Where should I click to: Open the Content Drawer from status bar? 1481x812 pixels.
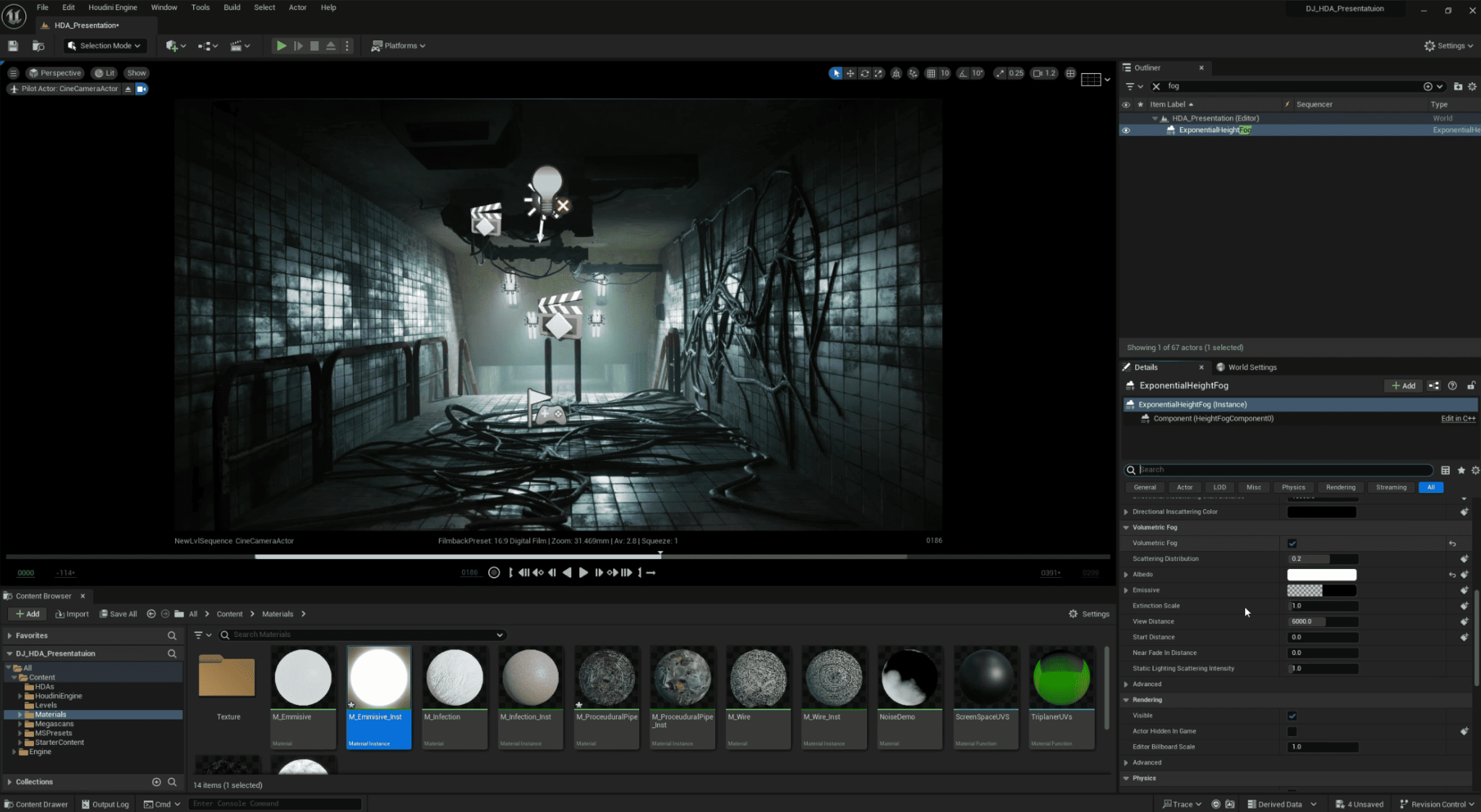(36, 803)
